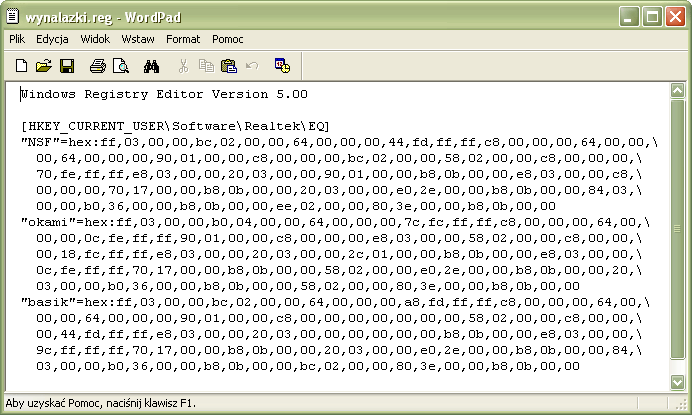
Task: Maximize the WordPad window
Action: [x=652, y=17]
